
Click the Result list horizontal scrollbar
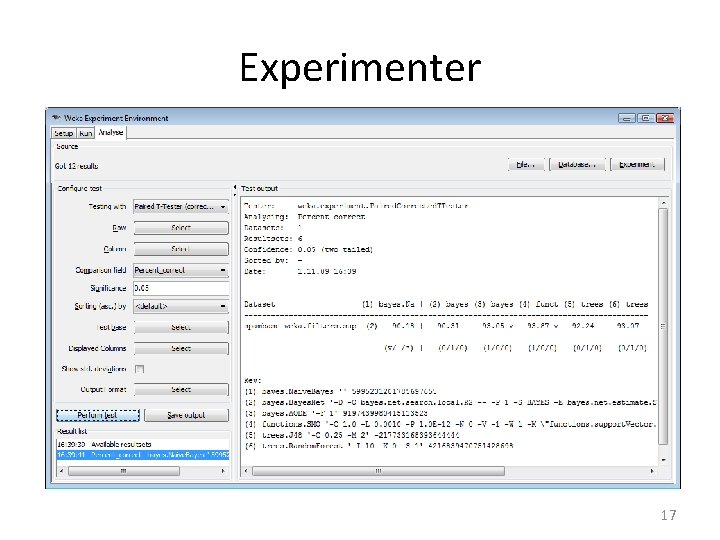pos(123,471)
